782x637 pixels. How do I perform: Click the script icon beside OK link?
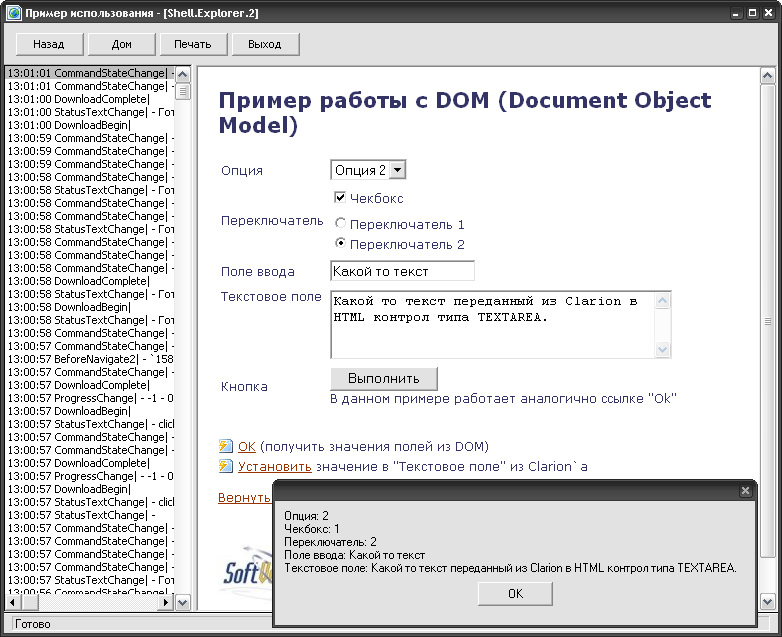[226, 446]
